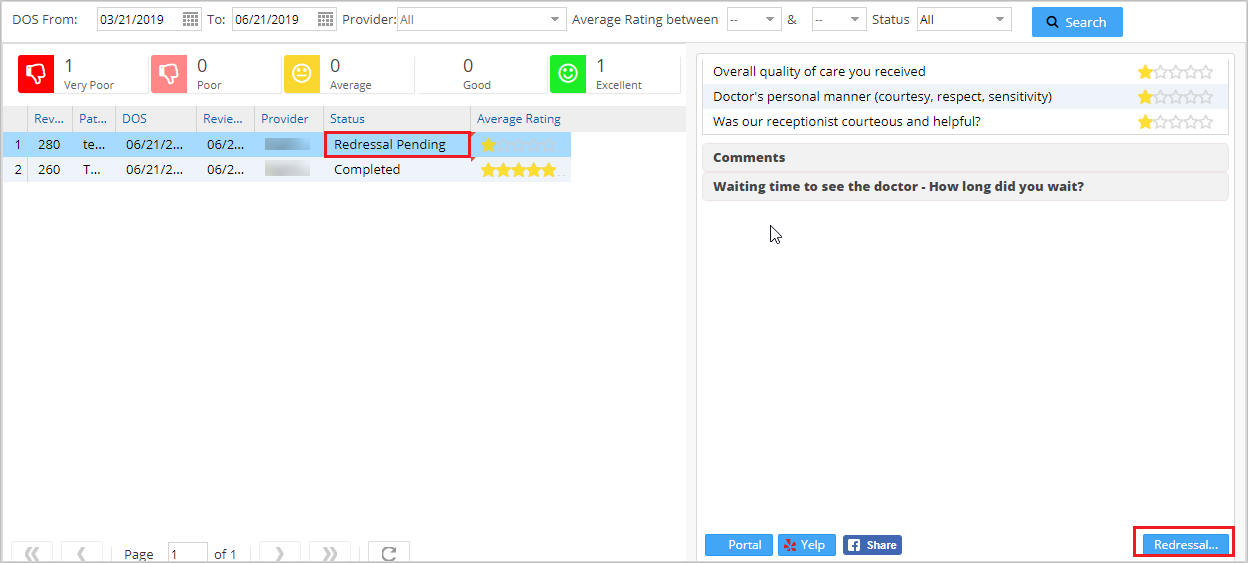Expand the Waiting time question section
Viewport: 1248px width, 563px height.
click(964, 187)
